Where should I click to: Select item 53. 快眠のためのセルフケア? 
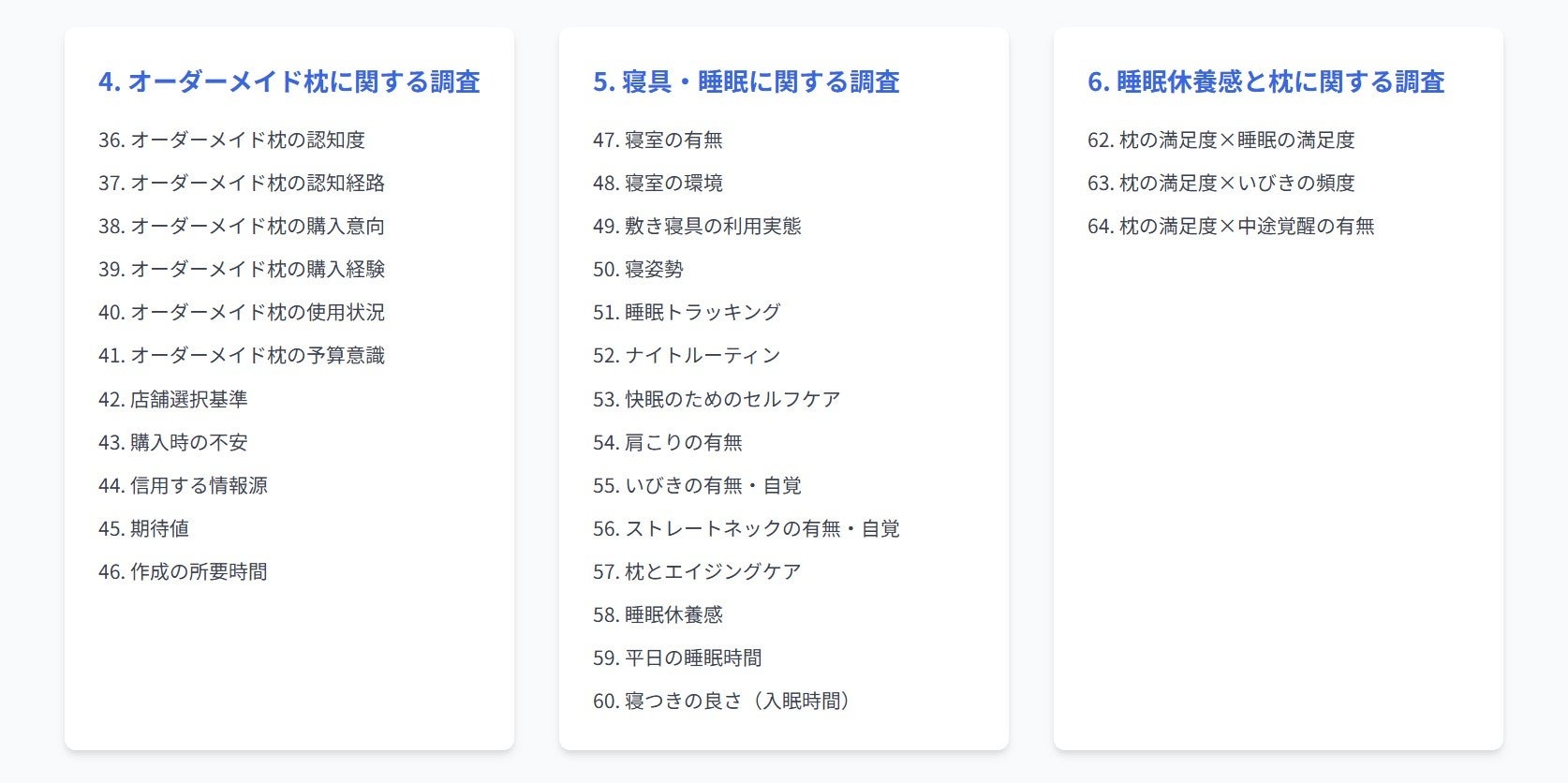click(x=717, y=399)
